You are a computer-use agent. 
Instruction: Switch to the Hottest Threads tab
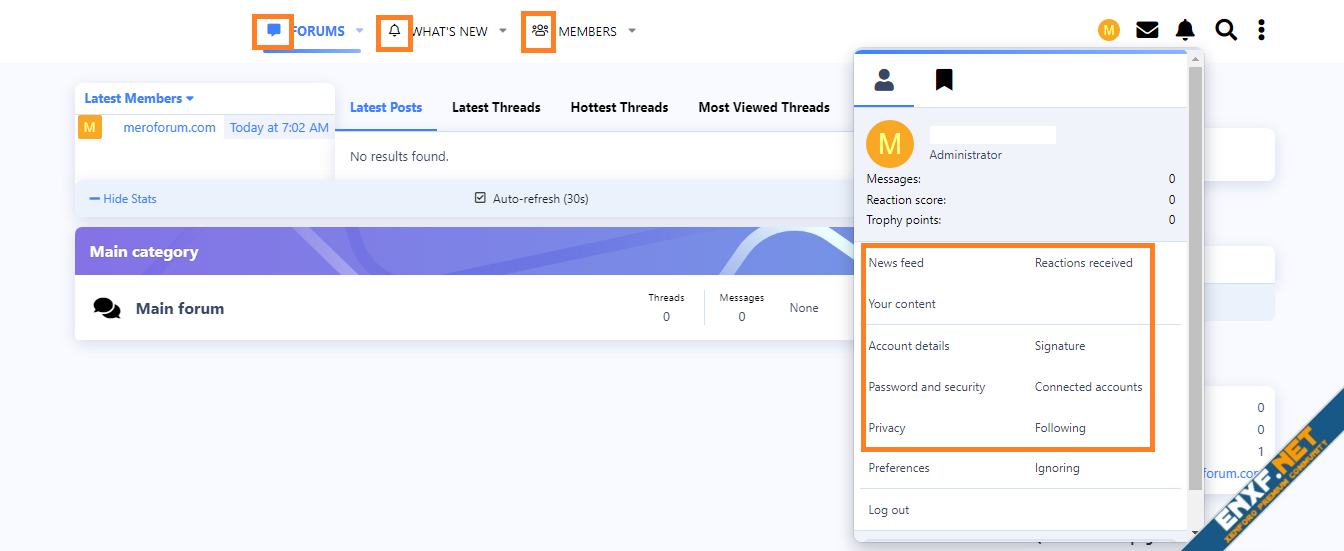tap(619, 107)
